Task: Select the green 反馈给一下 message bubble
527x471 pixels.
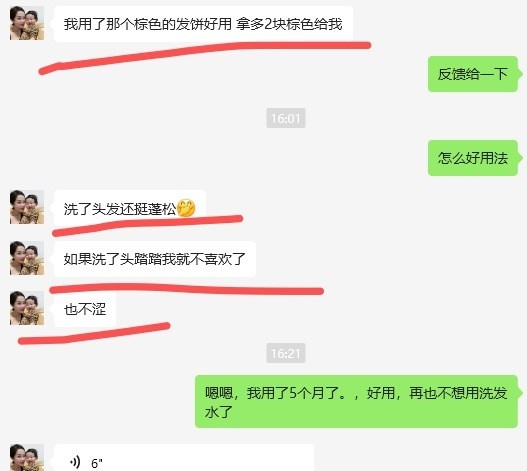Action: [473, 74]
